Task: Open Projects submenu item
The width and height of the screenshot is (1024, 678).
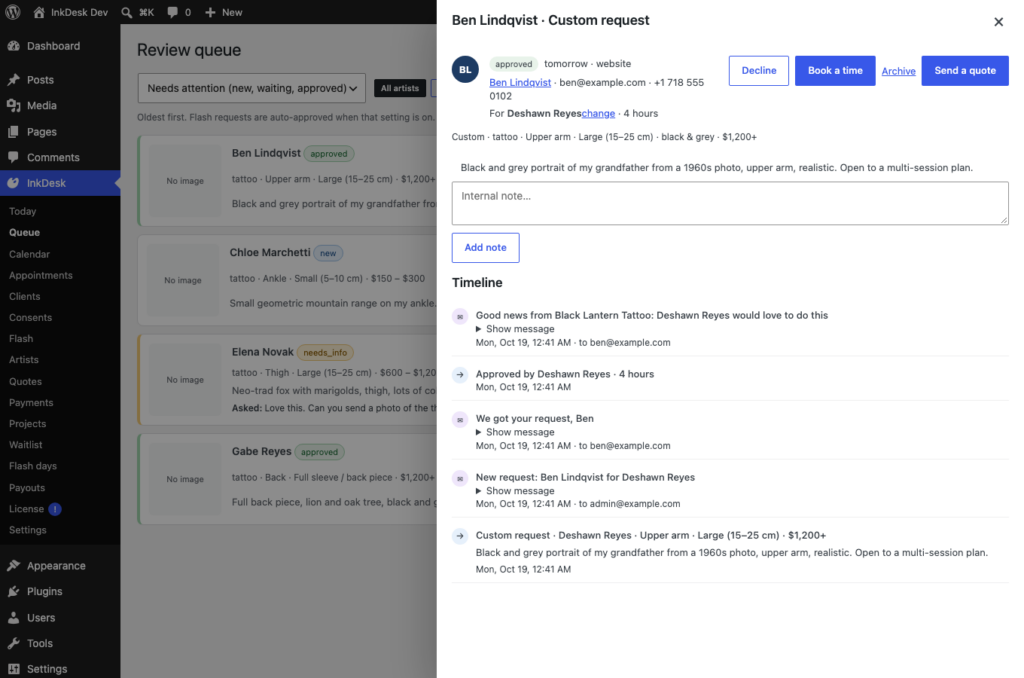Action: (27, 424)
